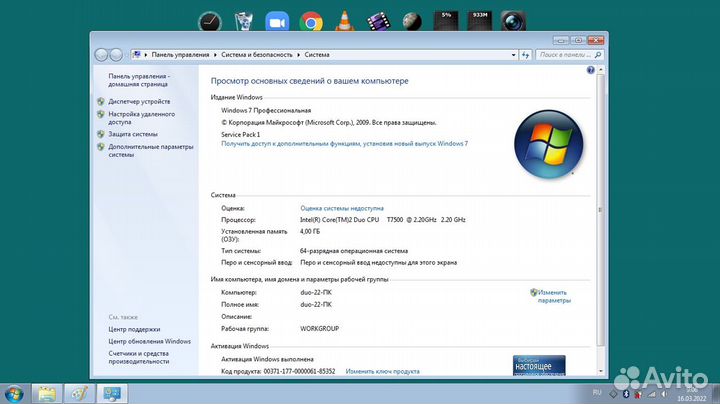This screenshot has height=404, width=720.
Task: Click the search magnifier icon
Action: pos(597,55)
